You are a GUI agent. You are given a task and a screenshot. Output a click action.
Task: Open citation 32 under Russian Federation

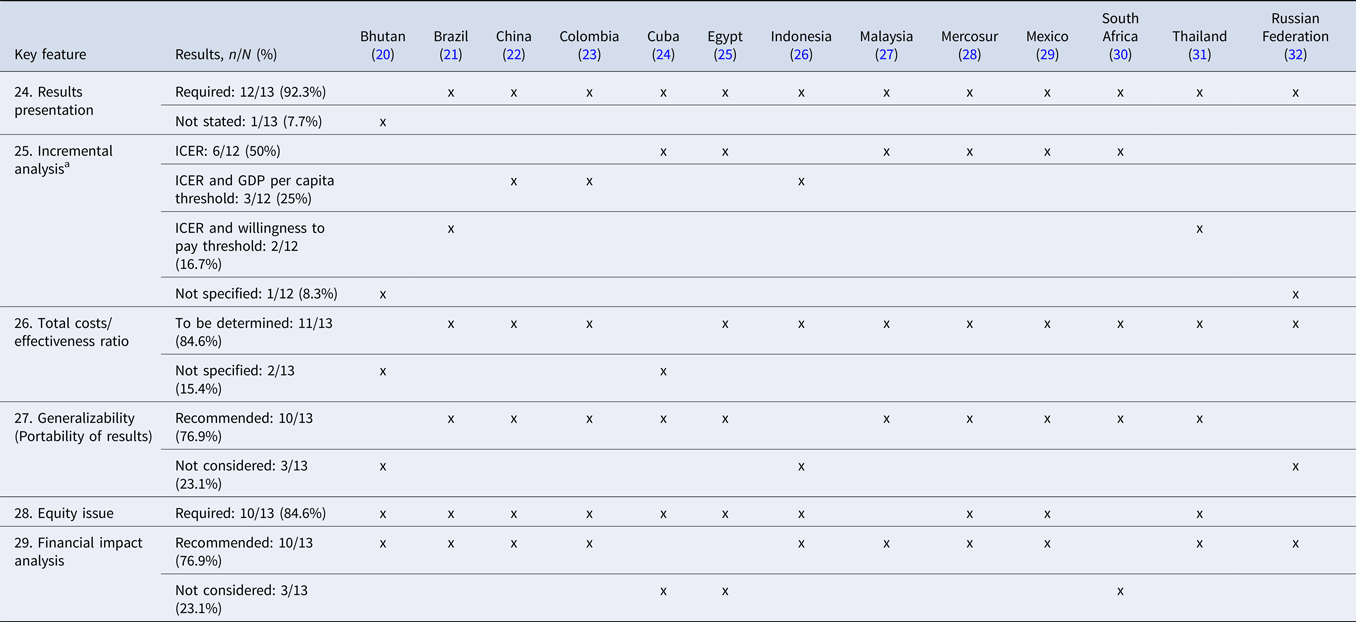click(1295, 55)
